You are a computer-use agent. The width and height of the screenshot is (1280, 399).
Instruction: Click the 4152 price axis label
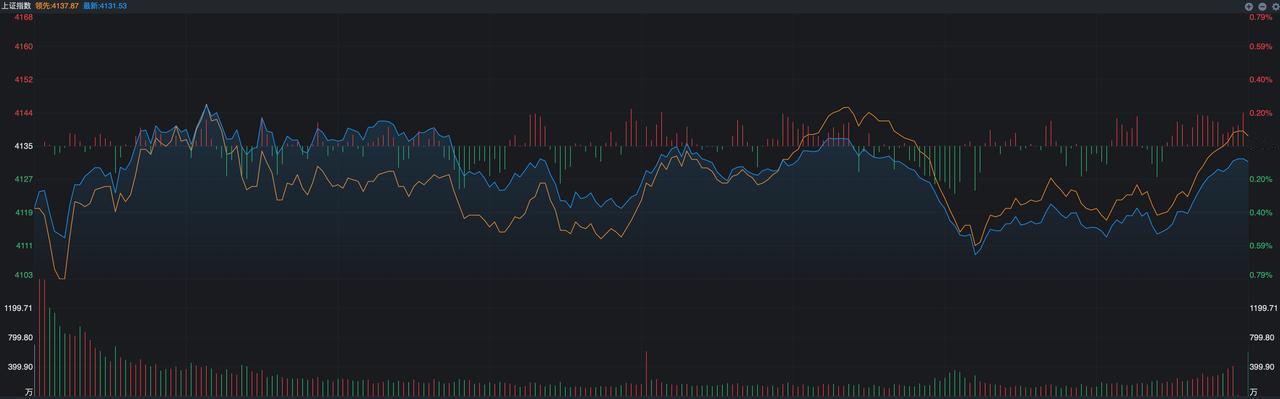click(24, 79)
